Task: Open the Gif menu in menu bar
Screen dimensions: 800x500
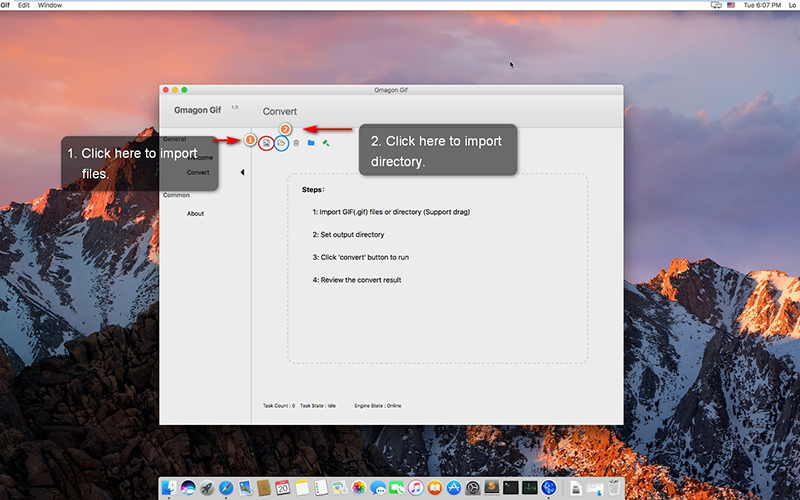Action: (x=5, y=5)
